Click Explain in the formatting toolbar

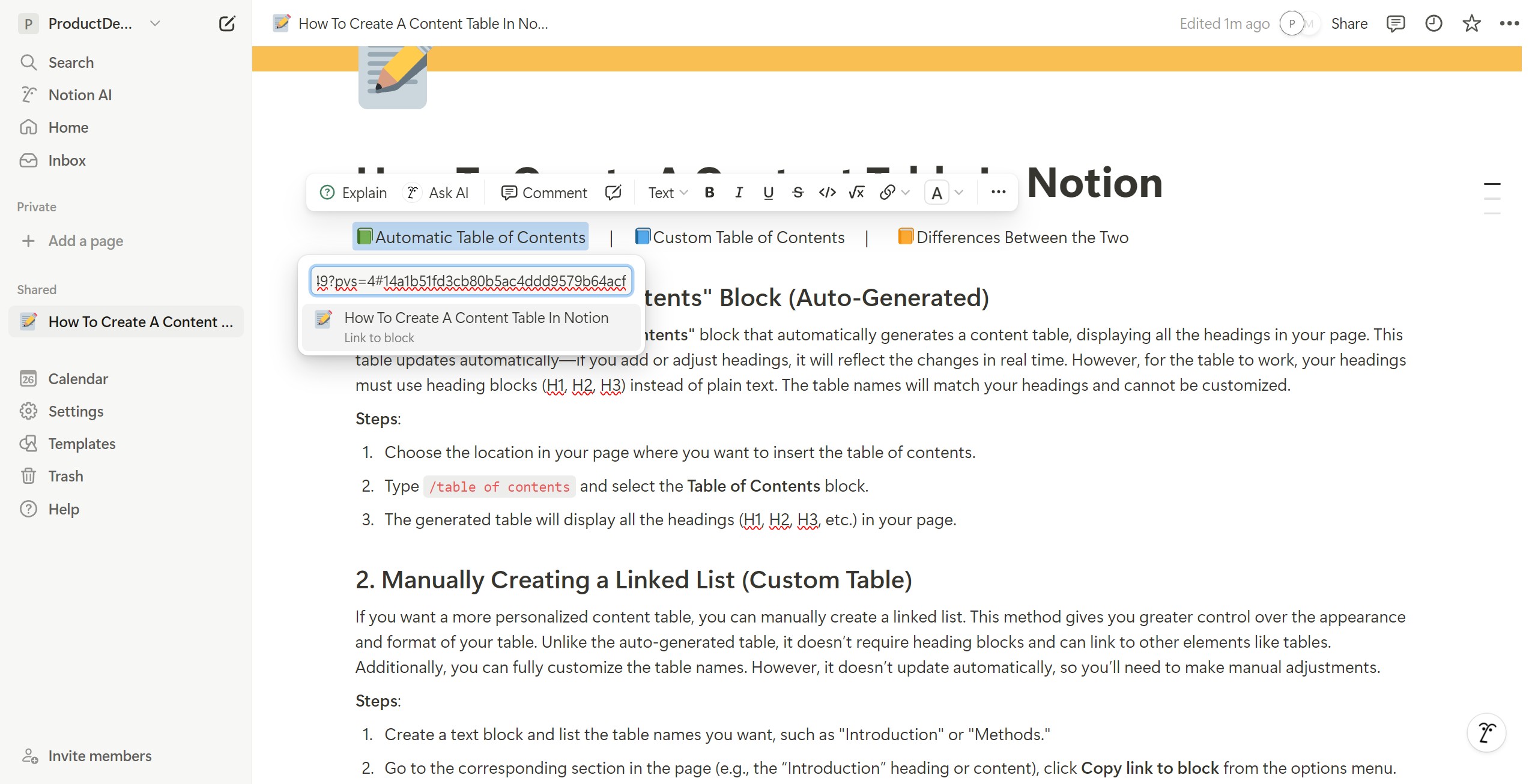[353, 193]
